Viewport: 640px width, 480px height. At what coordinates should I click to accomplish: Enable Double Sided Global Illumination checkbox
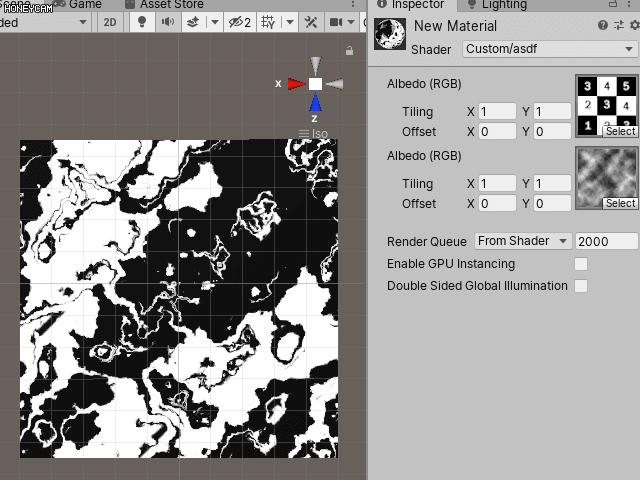tap(581, 286)
